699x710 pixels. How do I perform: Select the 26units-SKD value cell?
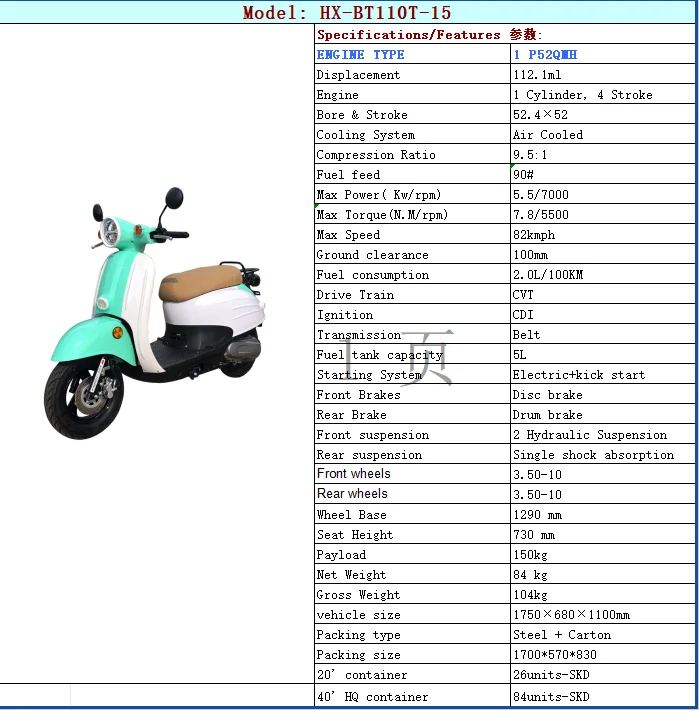(x=603, y=675)
